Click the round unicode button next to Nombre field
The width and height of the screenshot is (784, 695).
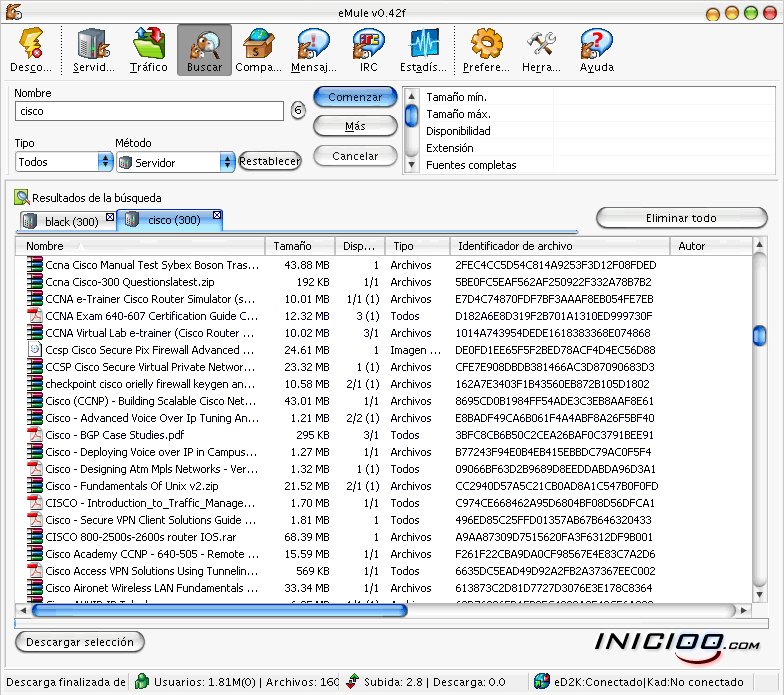click(x=298, y=110)
